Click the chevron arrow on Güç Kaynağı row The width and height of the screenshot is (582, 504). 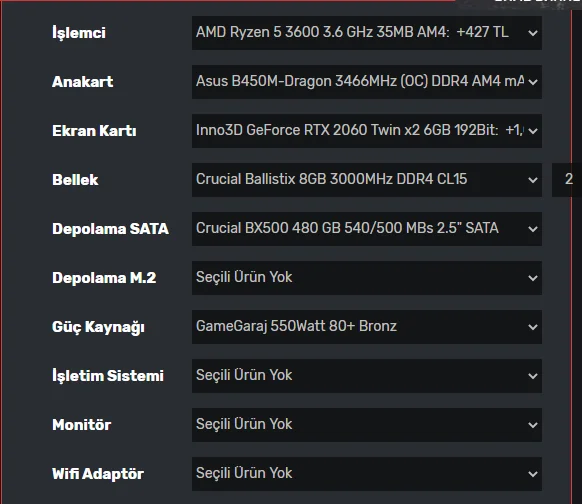[x=533, y=327]
